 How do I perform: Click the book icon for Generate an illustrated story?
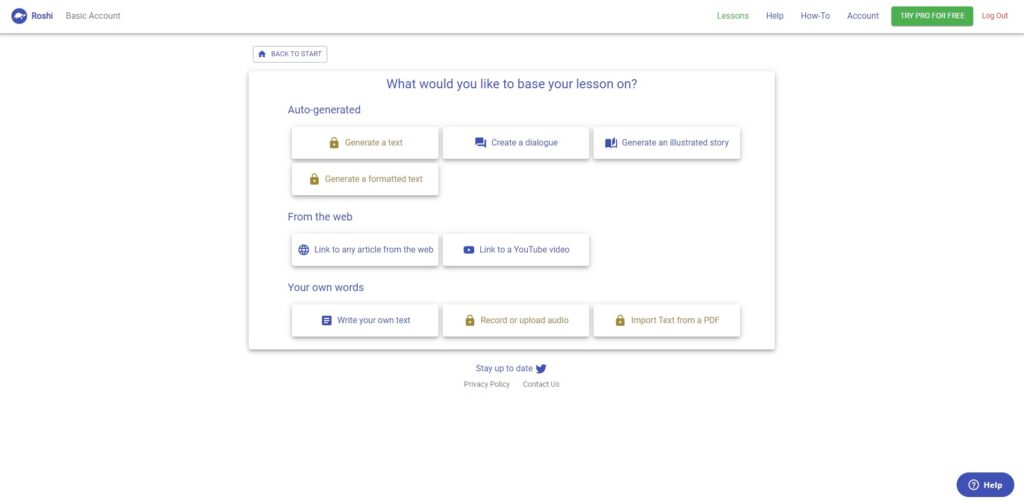[x=611, y=143]
